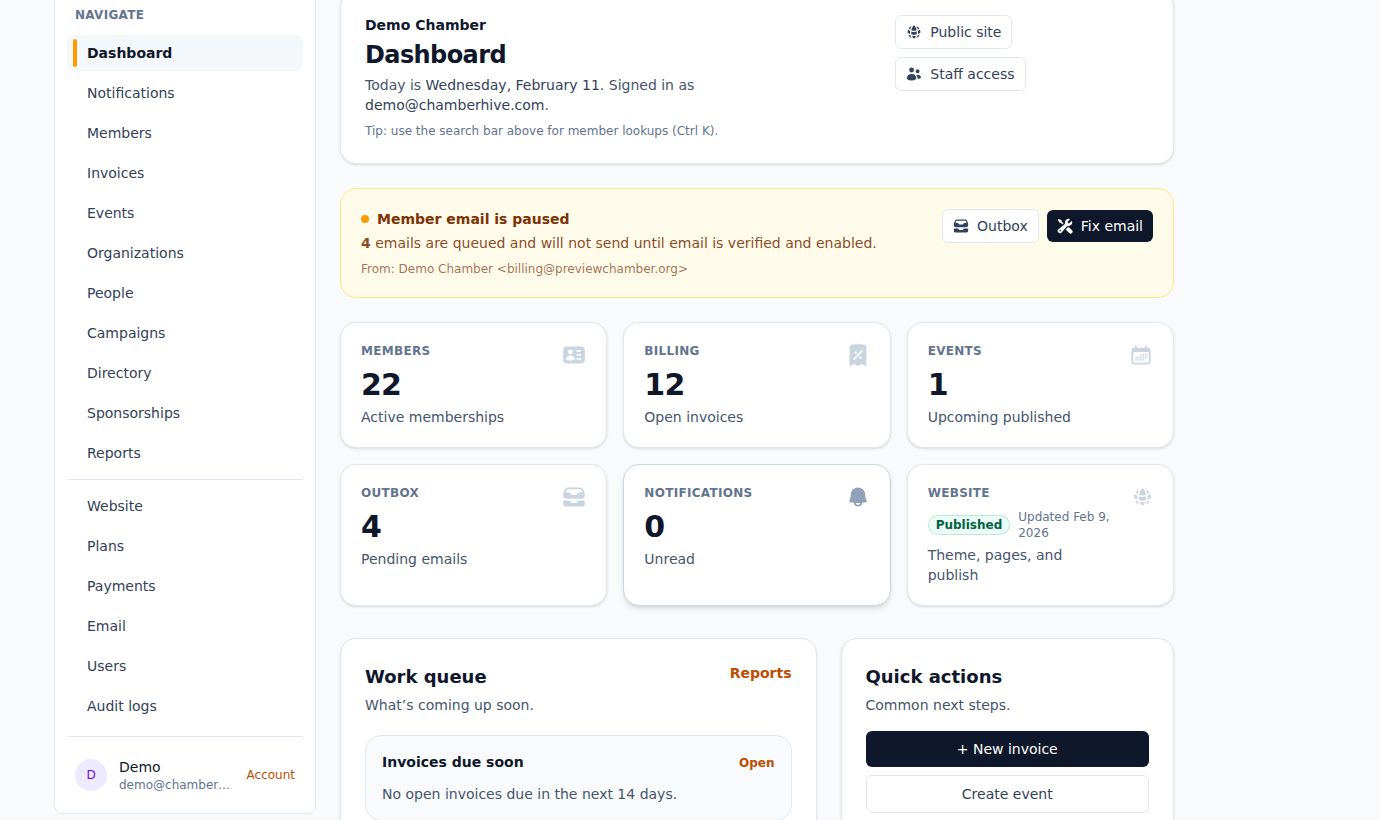Click the + New invoice button
Image resolution: width=1380 pixels, height=820 pixels.
click(x=1006, y=748)
